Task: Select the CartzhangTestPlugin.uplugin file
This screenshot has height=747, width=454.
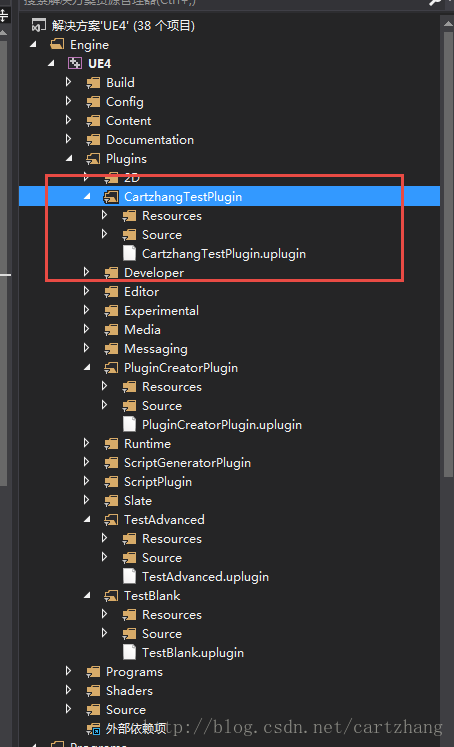Action: [224, 253]
